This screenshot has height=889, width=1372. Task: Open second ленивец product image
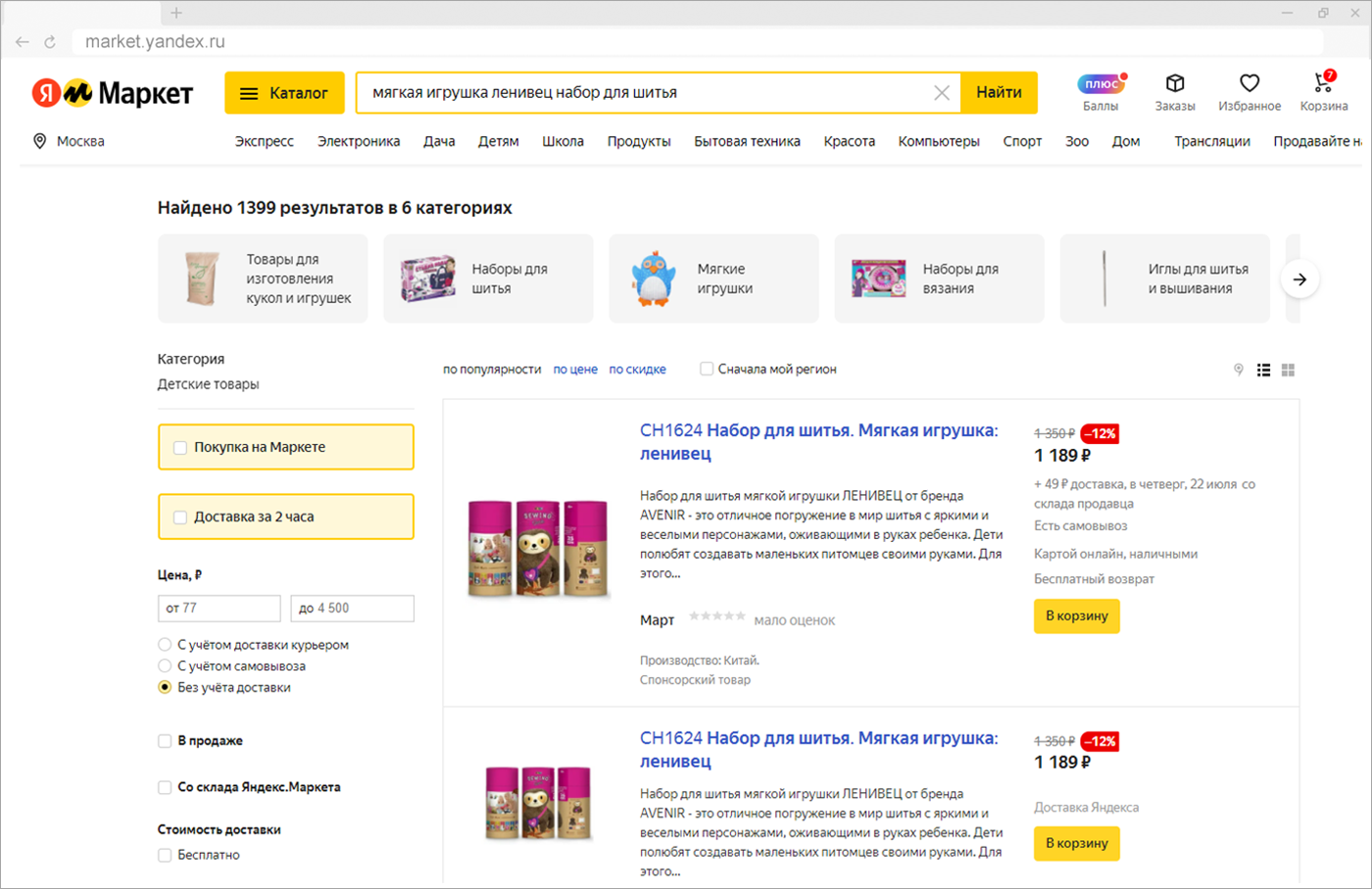(539, 803)
